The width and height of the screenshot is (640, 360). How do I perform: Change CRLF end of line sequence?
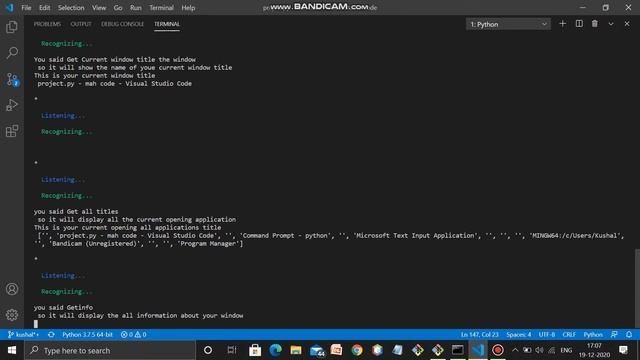click(569, 334)
